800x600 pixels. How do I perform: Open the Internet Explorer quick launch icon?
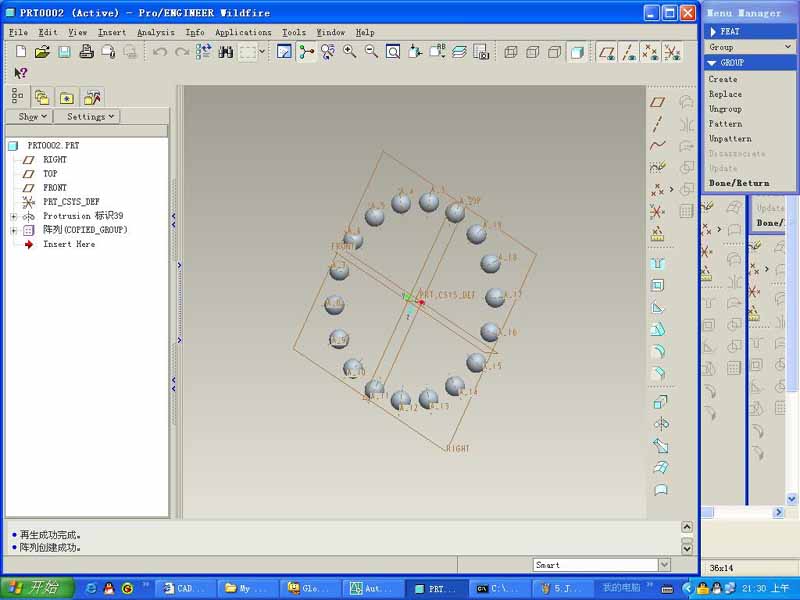tap(91, 588)
